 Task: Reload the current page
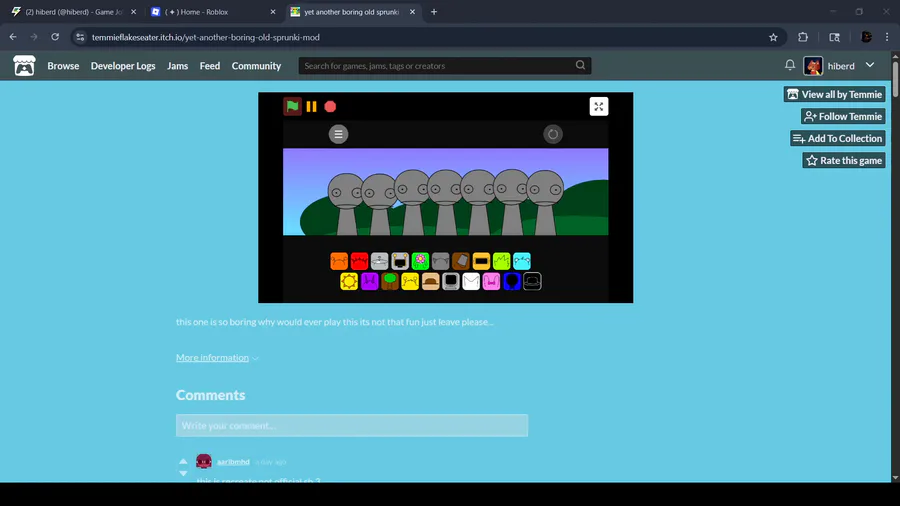[x=55, y=37]
